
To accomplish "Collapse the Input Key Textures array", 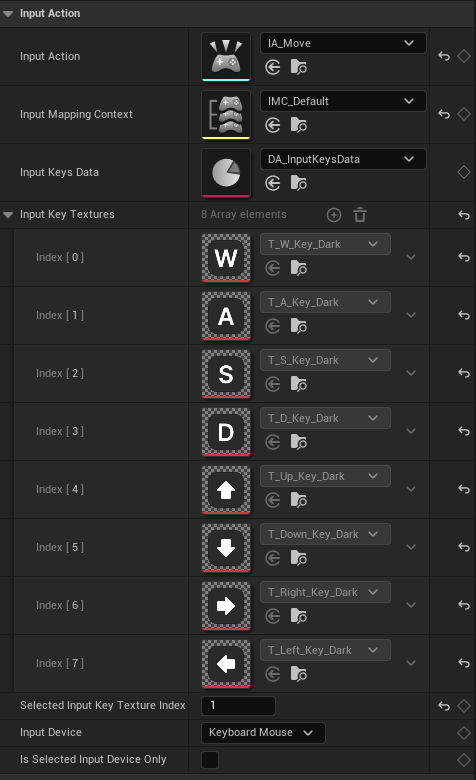I will point(8,215).
